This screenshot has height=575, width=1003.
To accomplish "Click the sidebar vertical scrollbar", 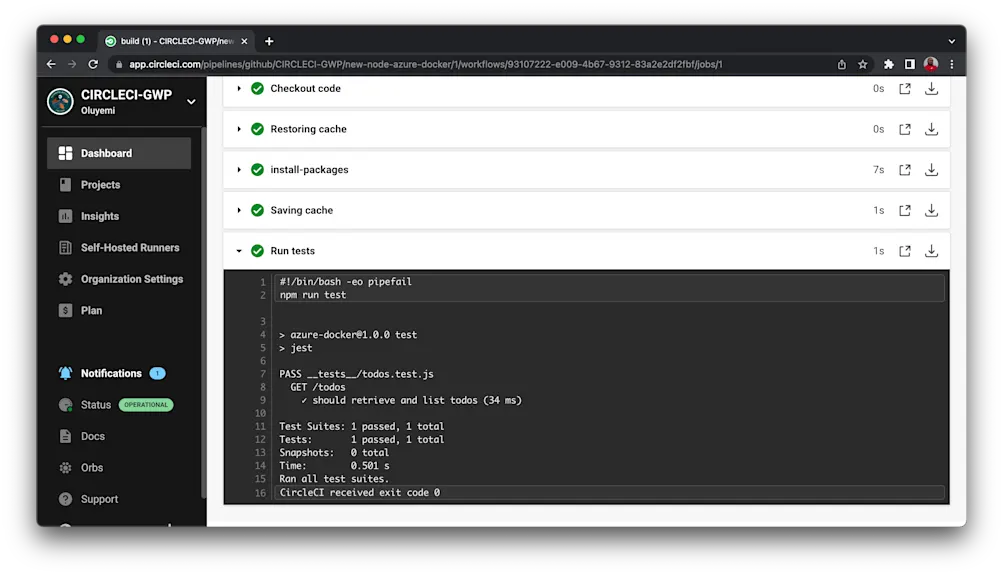I will click(x=203, y=312).
